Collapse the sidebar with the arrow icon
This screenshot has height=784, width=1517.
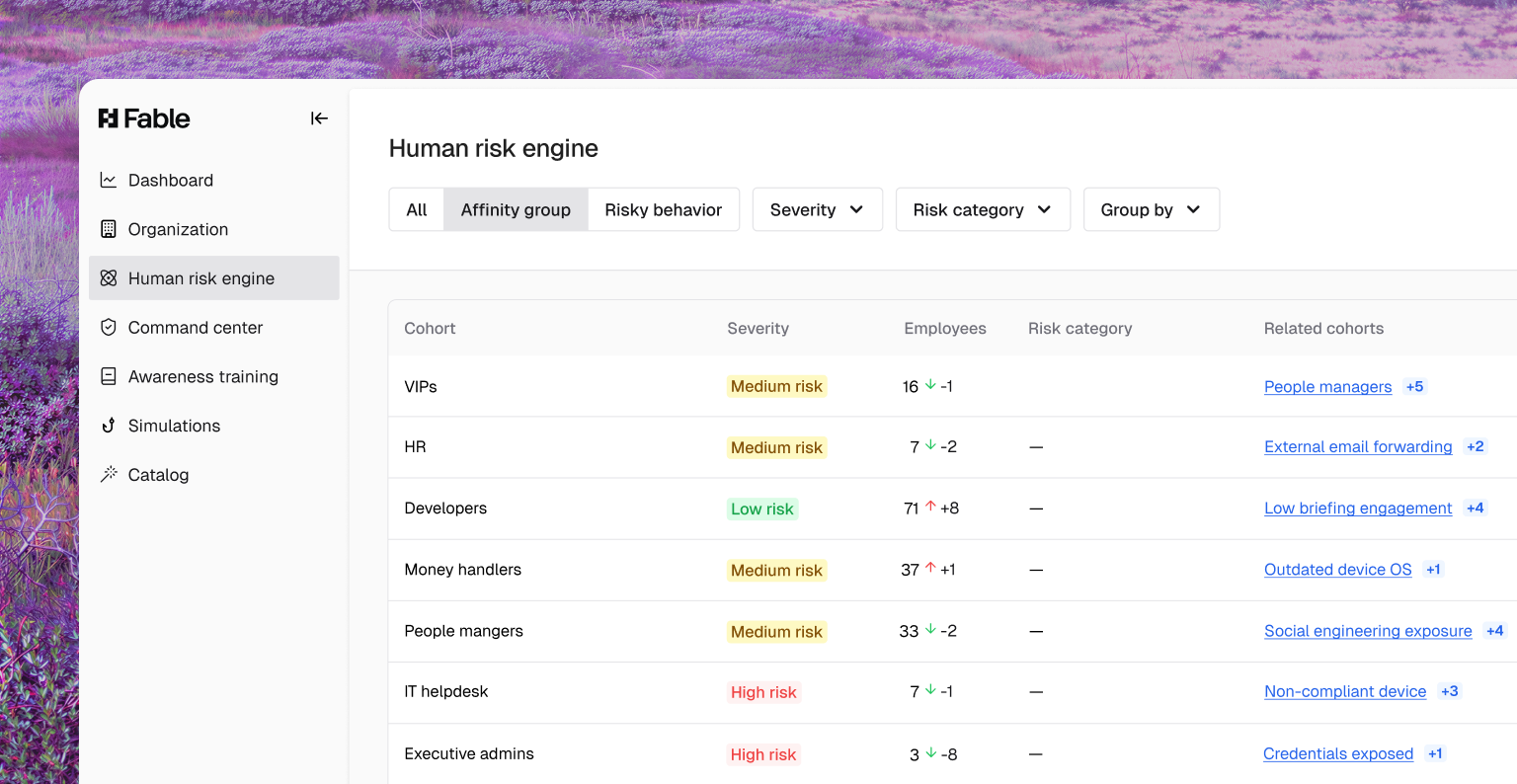pyautogui.click(x=319, y=118)
